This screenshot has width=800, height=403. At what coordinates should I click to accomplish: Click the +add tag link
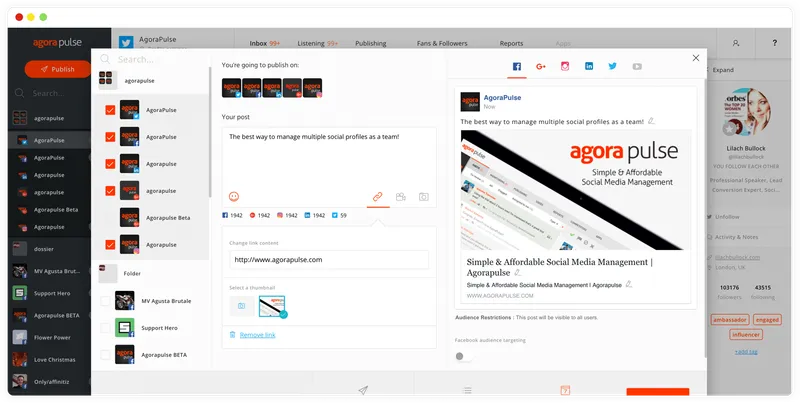[x=746, y=351]
